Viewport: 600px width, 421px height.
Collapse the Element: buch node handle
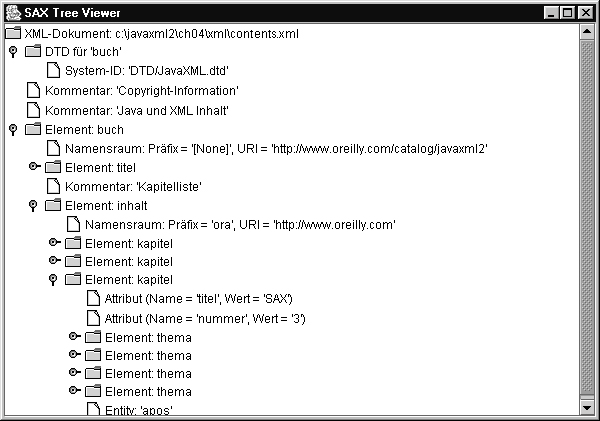[13, 130]
